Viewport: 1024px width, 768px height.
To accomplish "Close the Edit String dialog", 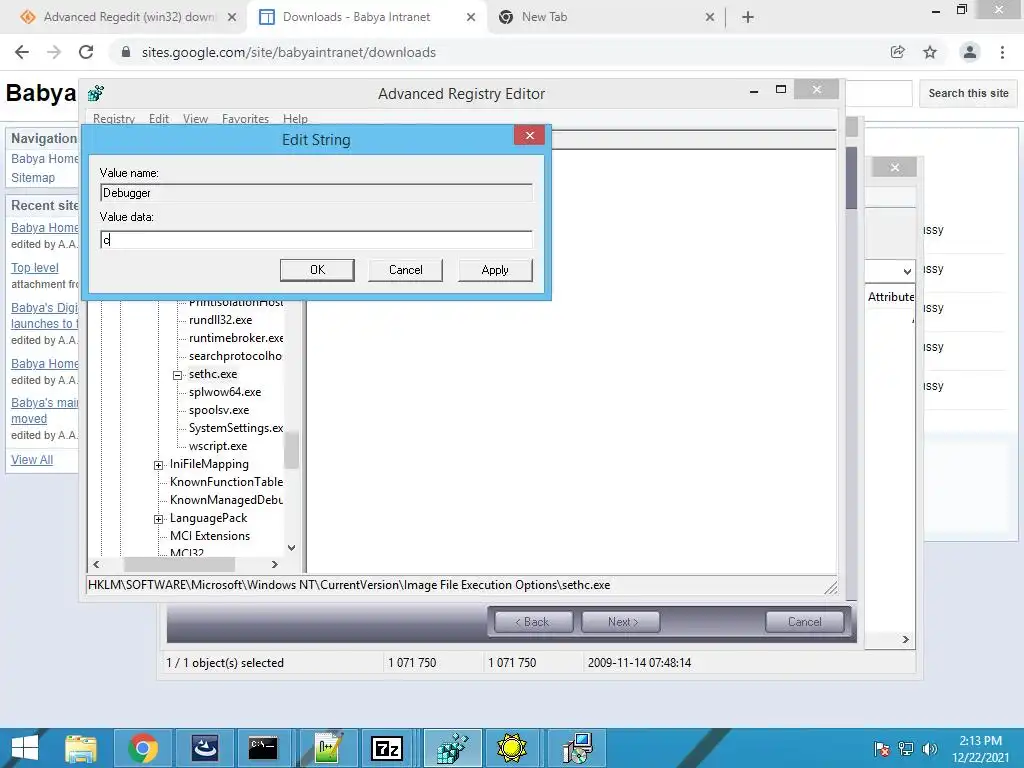I will (530, 135).
